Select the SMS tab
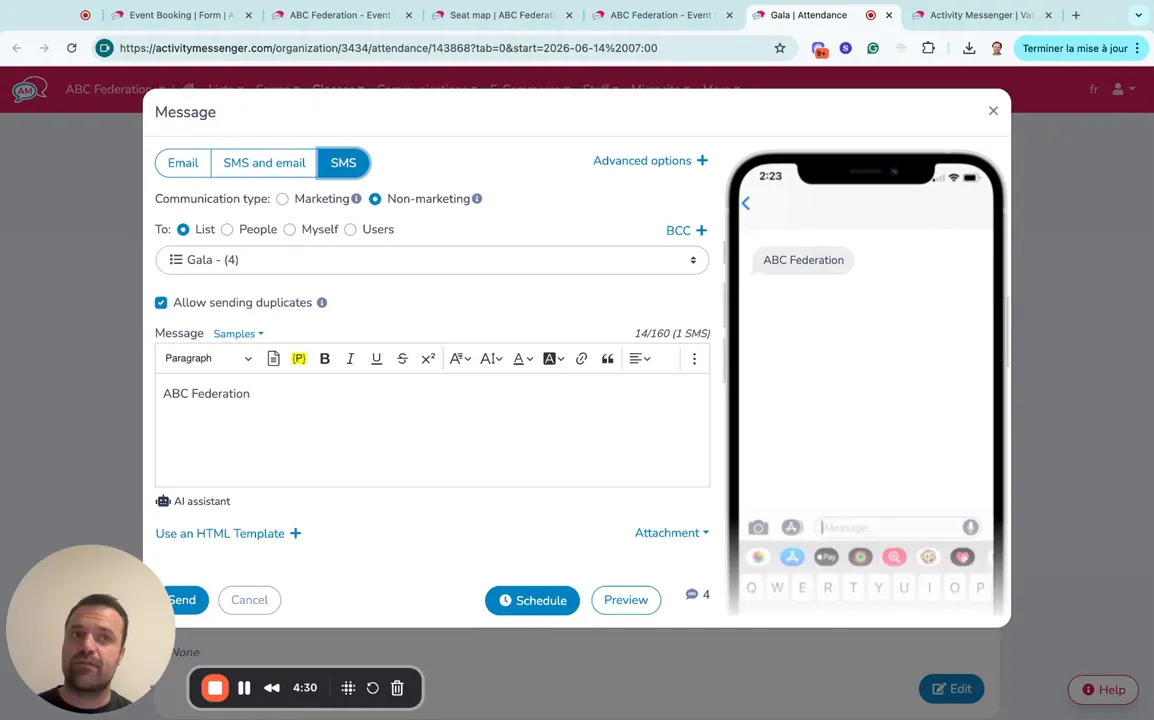This screenshot has width=1154, height=720. pyautogui.click(x=344, y=163)
